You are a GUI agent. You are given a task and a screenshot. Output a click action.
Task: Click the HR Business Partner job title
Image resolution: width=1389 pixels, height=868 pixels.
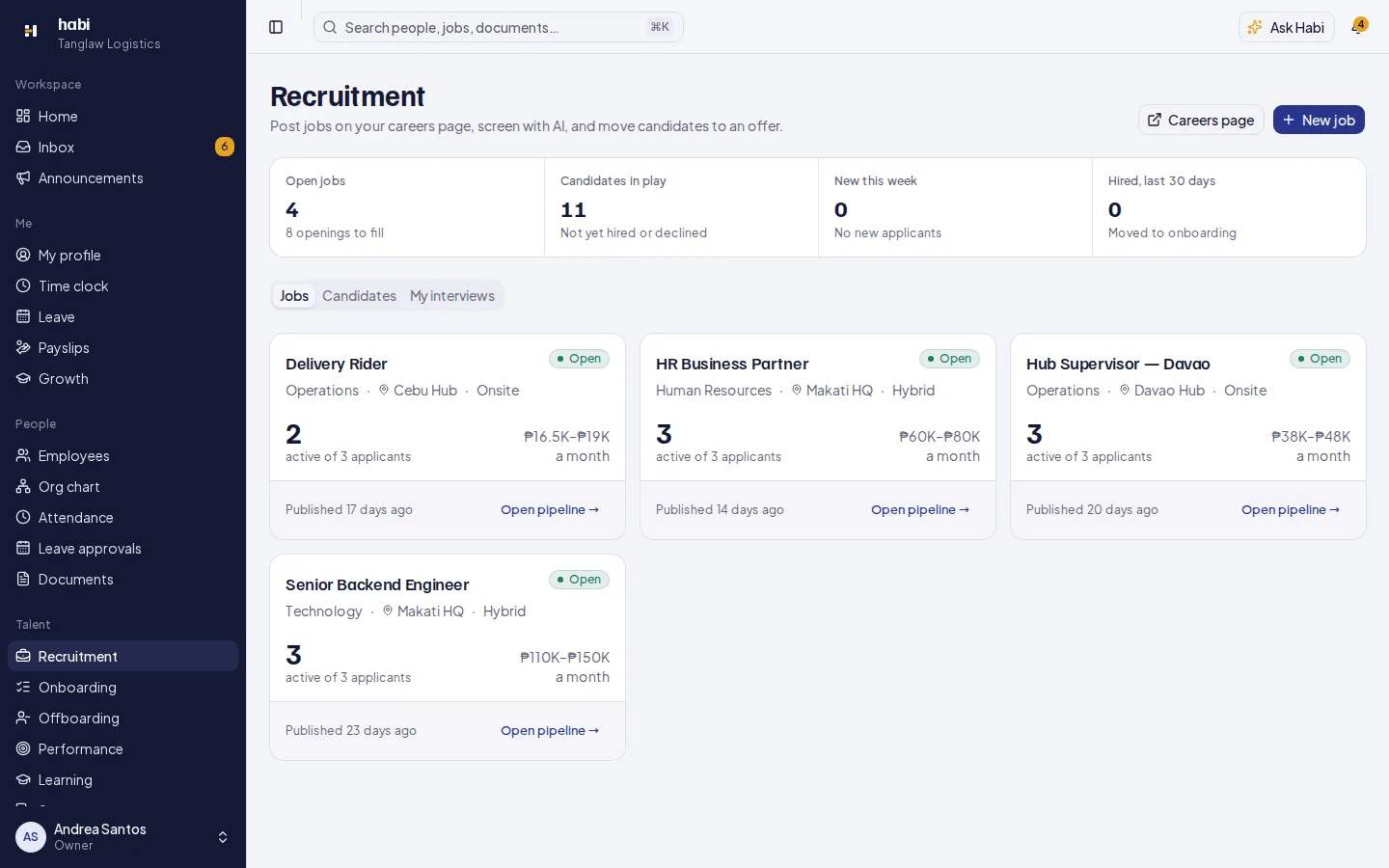pyautogui.click(x=732, y=364)
